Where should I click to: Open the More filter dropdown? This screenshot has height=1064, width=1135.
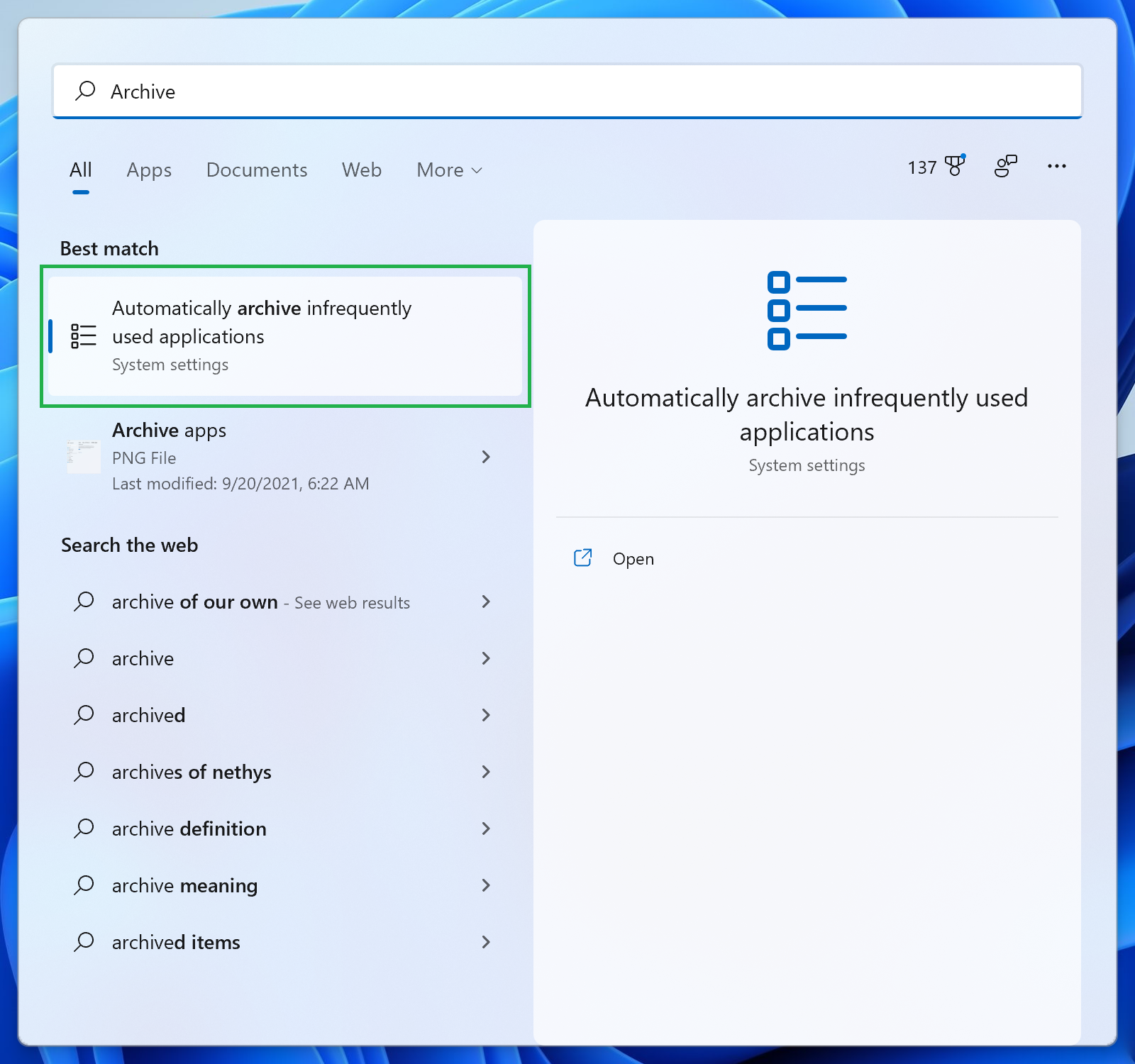(449, 170)
